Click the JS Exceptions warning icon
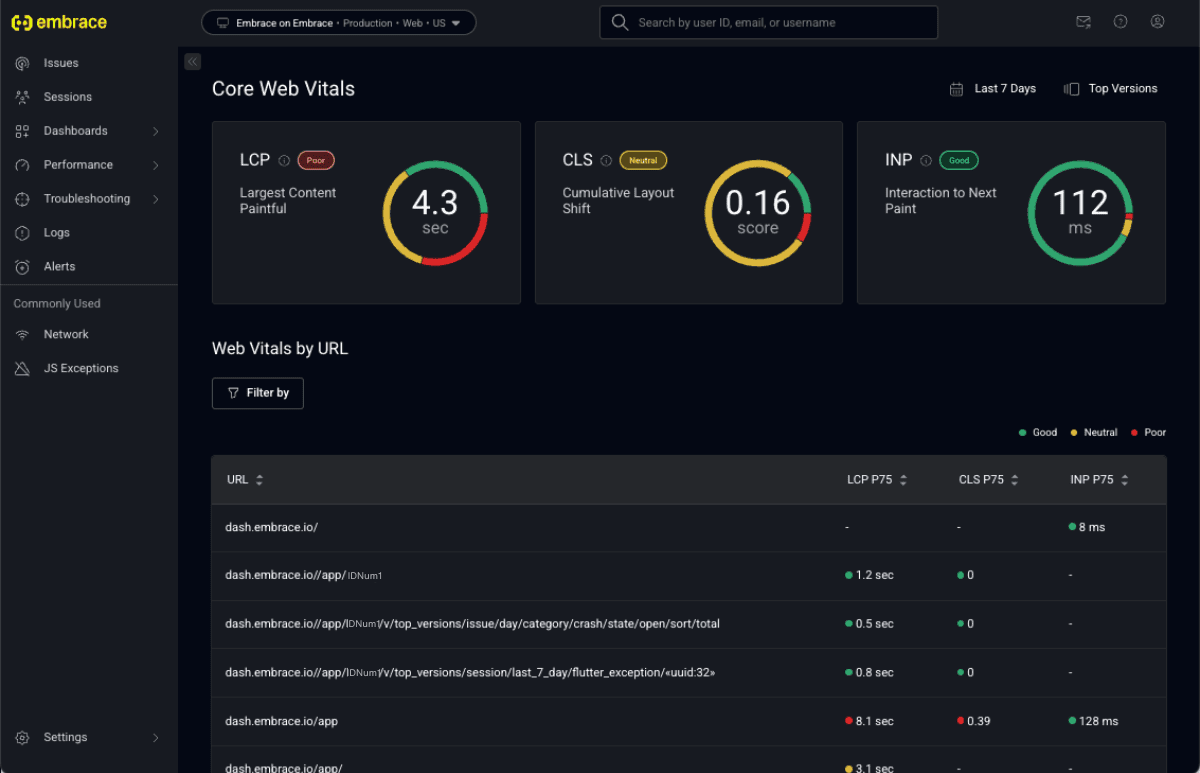This screenshot has width=1200, height=773. pyautogui.click(x=22, y=369)
